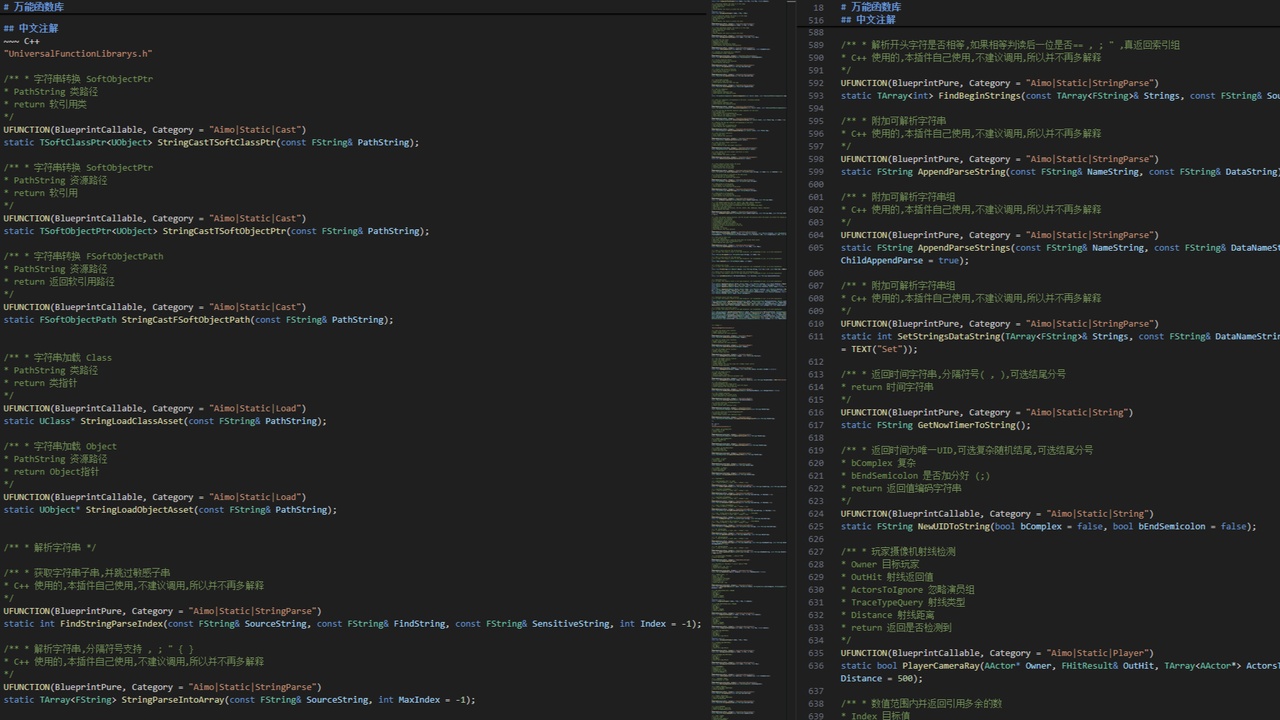This screenshot has width=1280, height=720.
Task: Click the StringLoadObjectAsset function name
Action: pos(139,510)
